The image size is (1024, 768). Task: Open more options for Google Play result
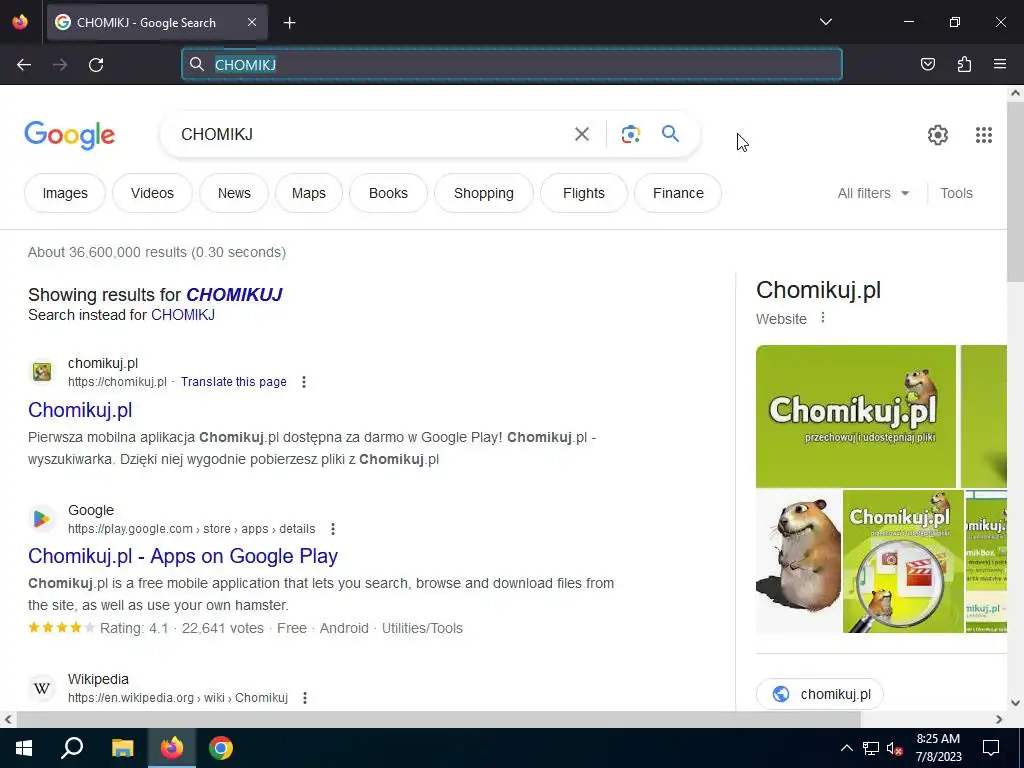pyautogui.click(x=333, y=529)
